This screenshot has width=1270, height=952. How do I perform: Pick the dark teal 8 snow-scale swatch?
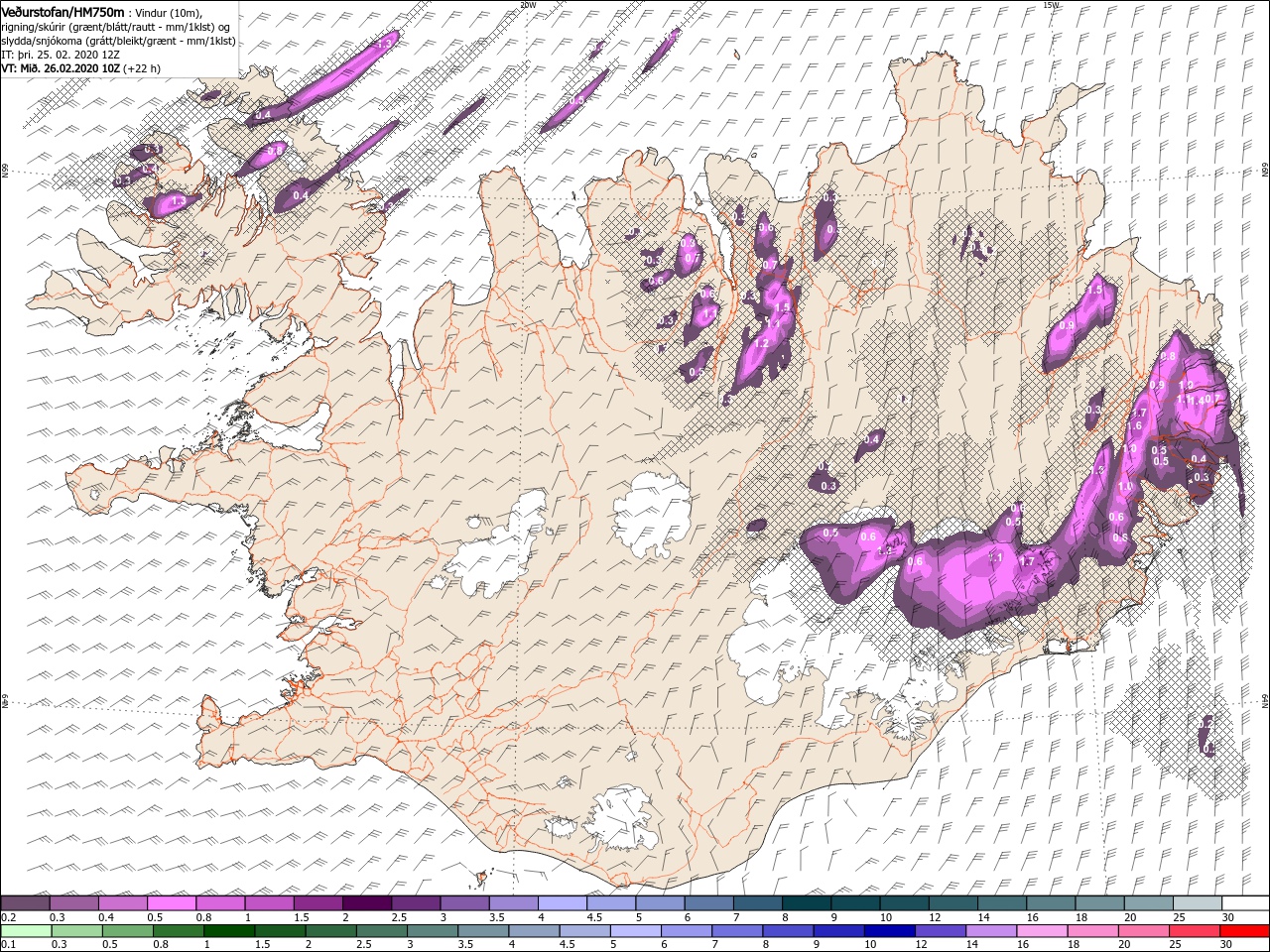tap(807, 903)
